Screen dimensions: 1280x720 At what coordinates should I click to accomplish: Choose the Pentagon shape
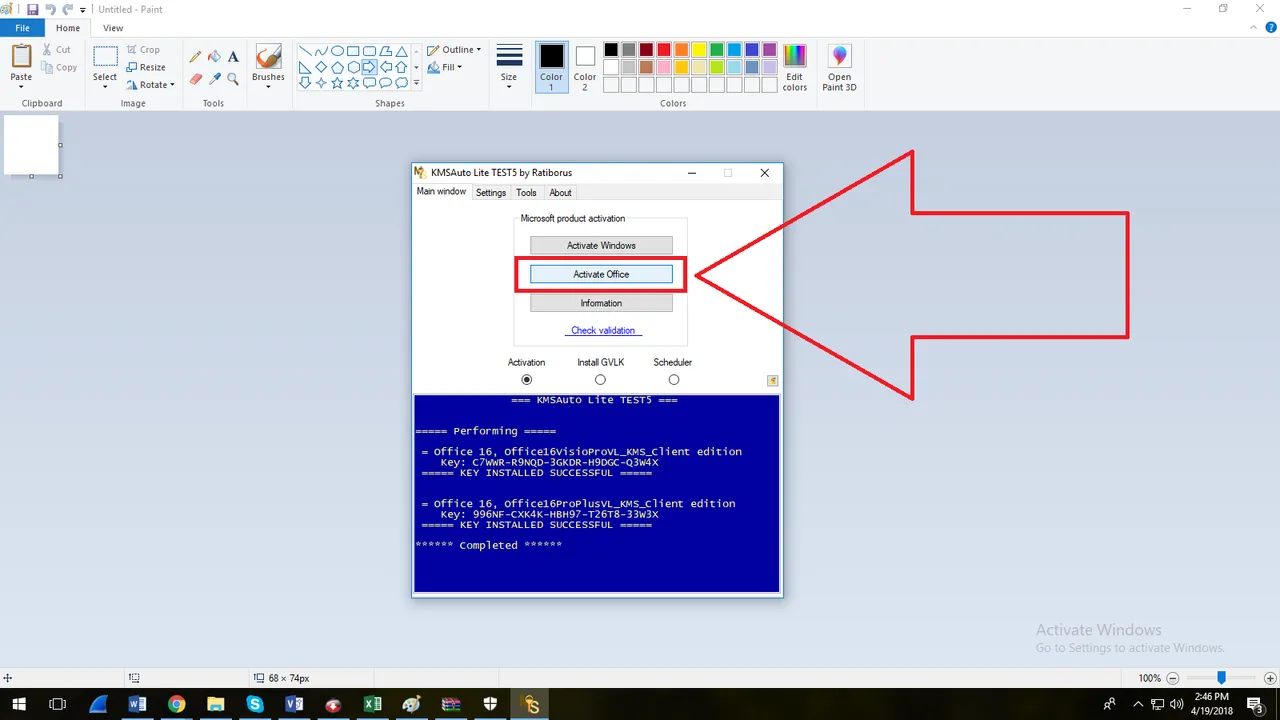(x=338, y=67)
